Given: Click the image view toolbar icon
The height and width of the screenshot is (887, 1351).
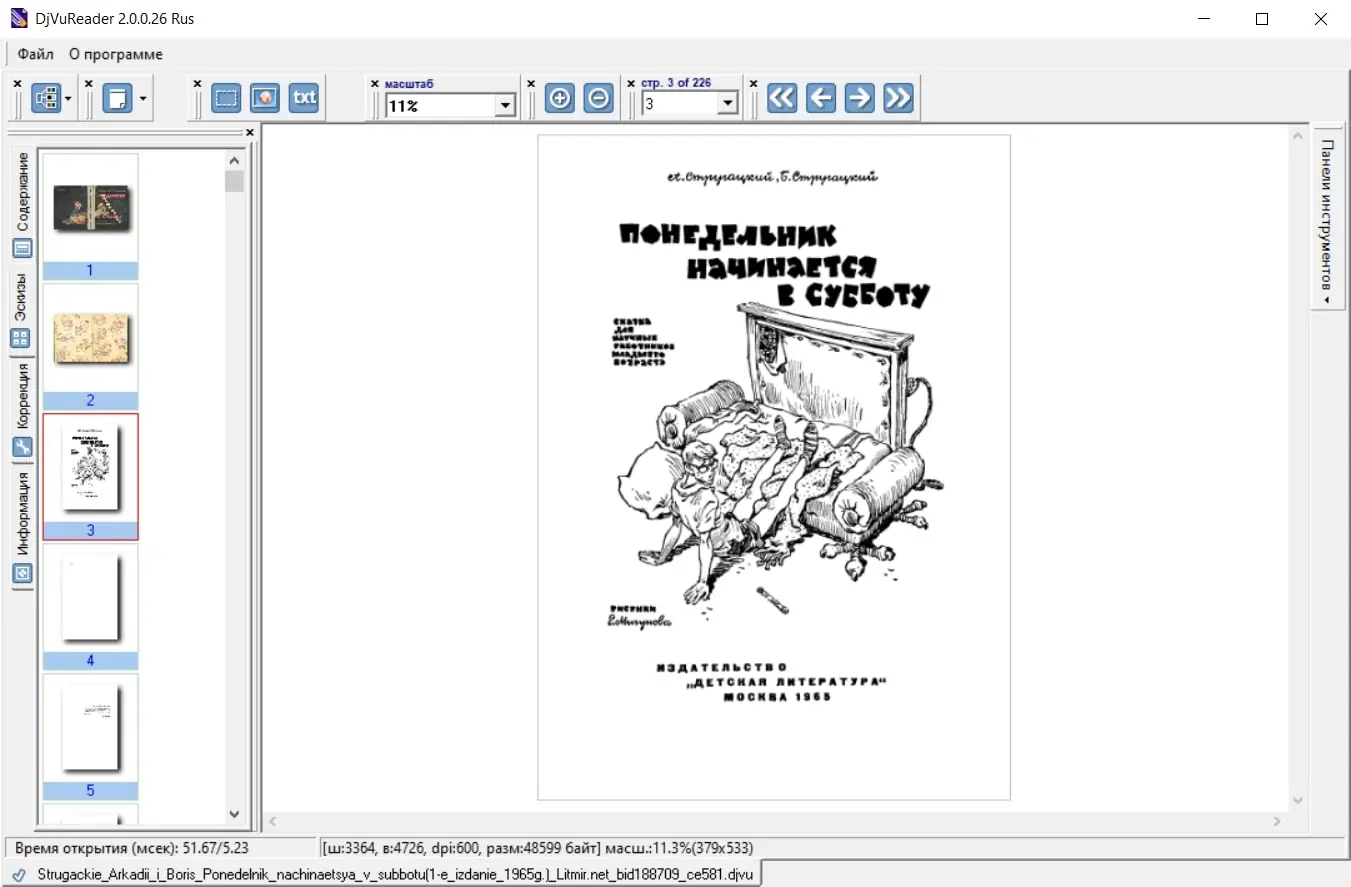Looking at the screenshot, I should click(265, 98).
